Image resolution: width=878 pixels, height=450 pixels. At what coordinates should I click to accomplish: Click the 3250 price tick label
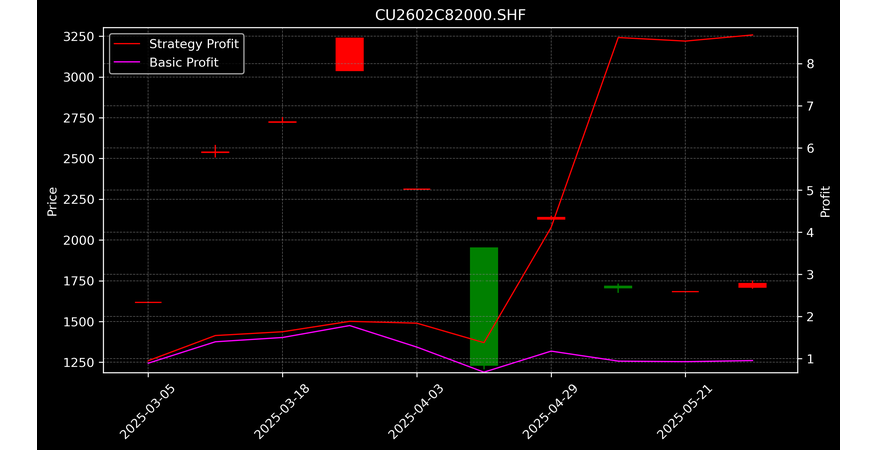[79, 37]
